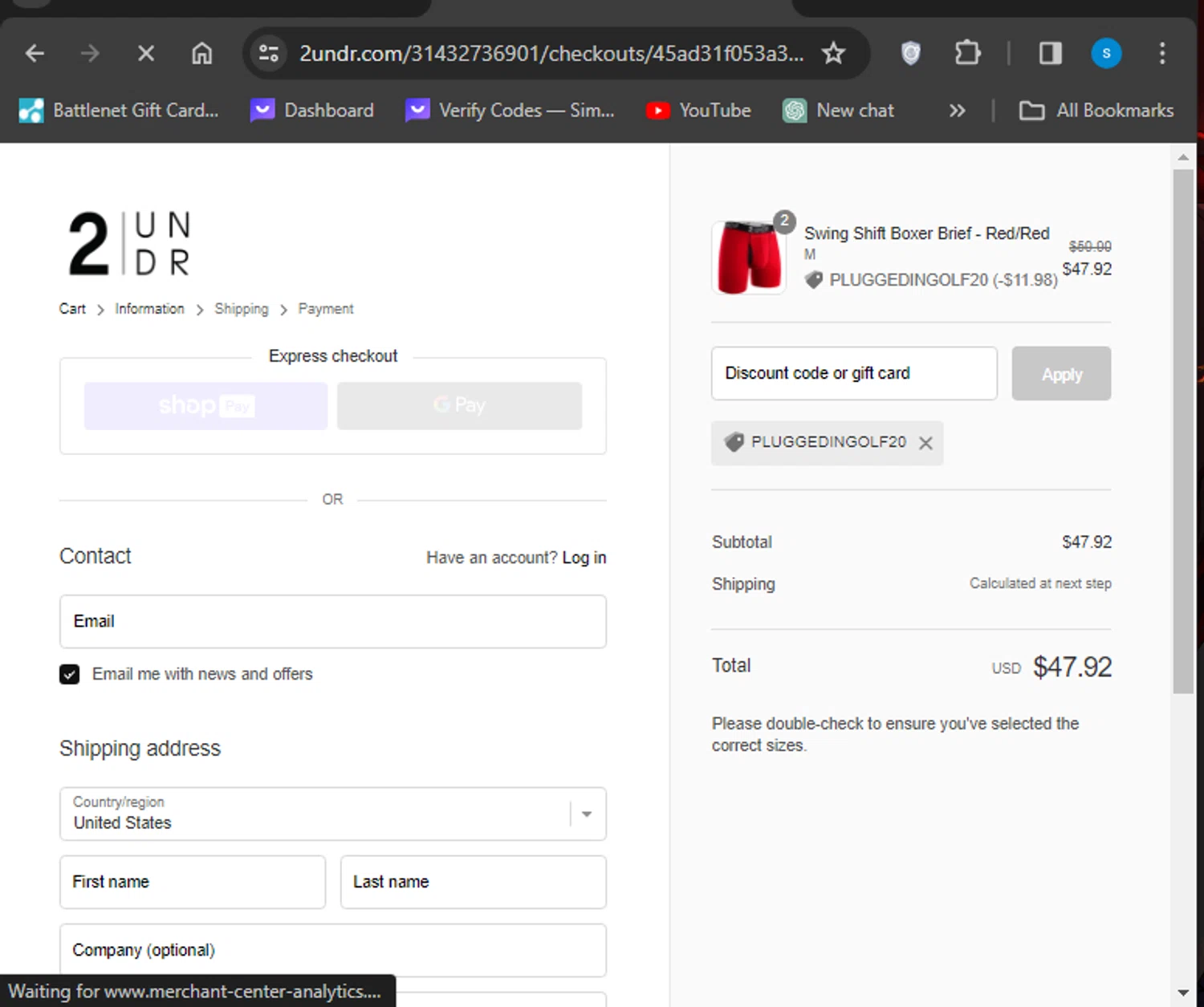Viewport: 1204px width, 1007px height.
Task: Go to Cart breadcrumb
Action: click(72, 309)
